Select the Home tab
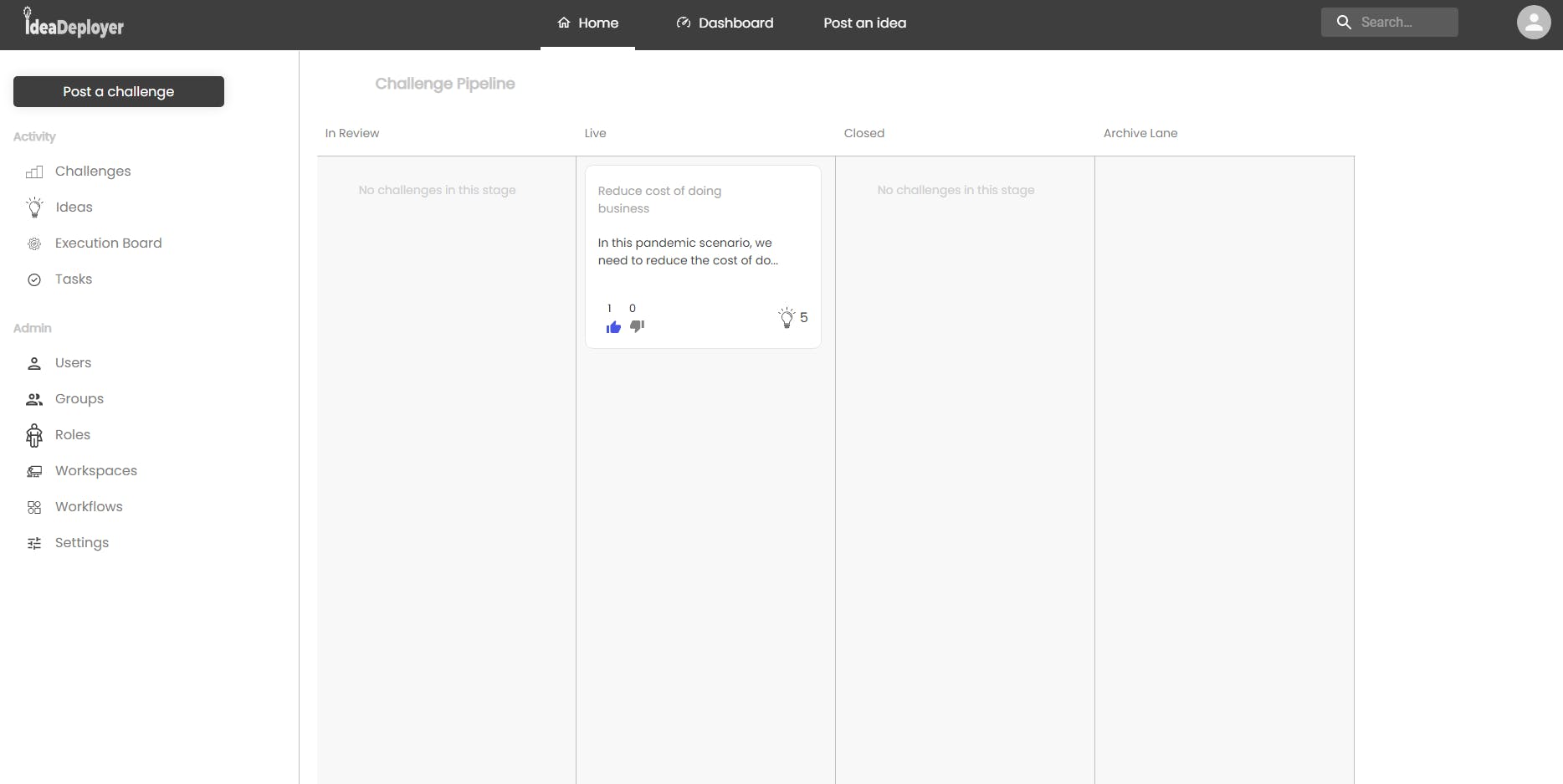Screen dimensions: 1563x784 click(588, 23)
